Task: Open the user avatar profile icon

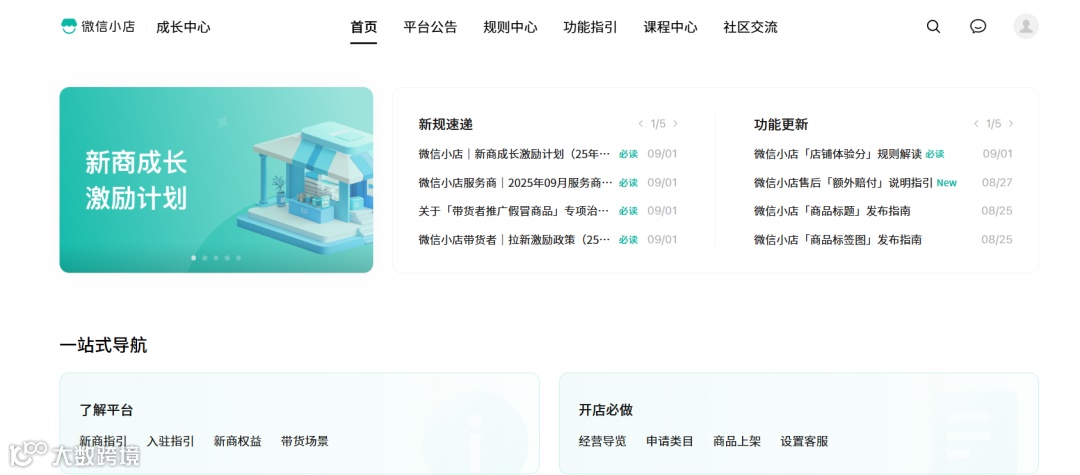Action: point(1026,26)
